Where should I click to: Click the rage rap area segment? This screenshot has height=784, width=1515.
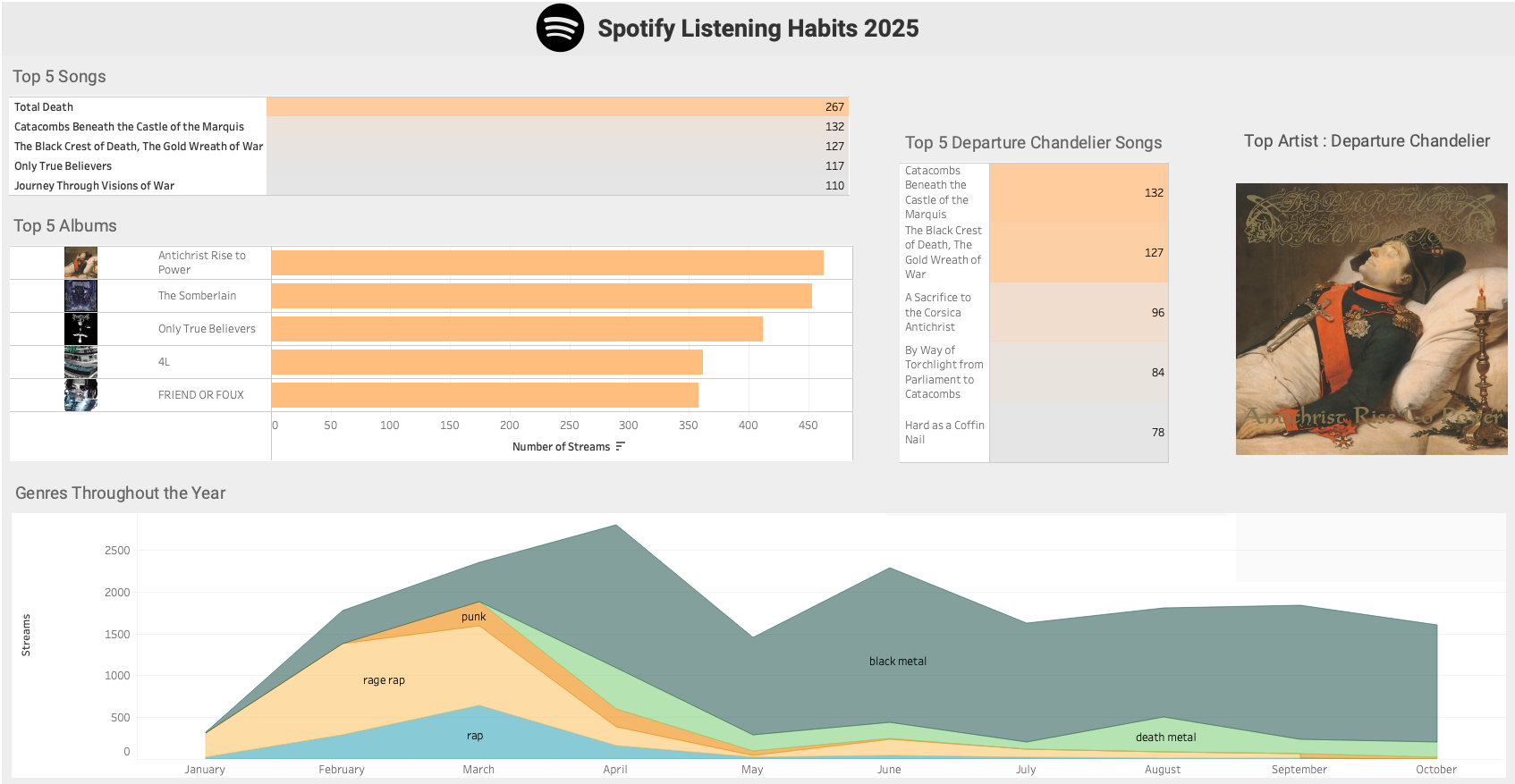tap(384, 680)
